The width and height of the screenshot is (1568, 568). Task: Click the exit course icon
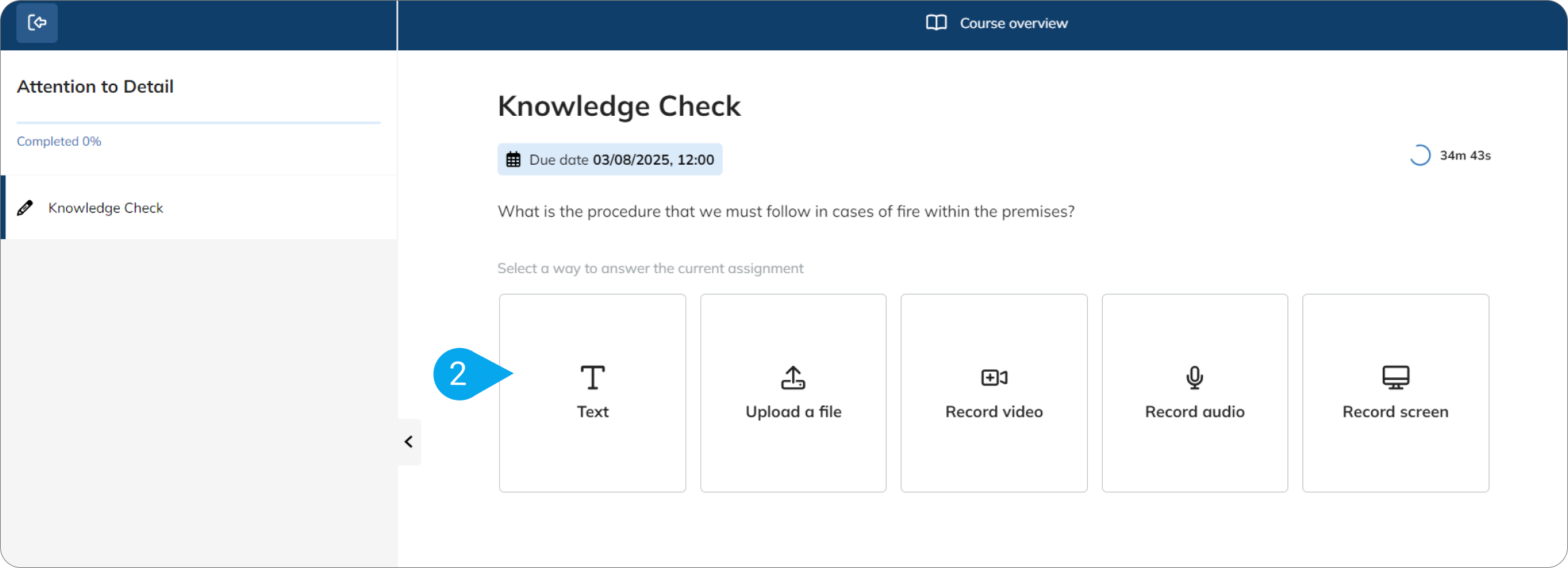click(37, 23)
